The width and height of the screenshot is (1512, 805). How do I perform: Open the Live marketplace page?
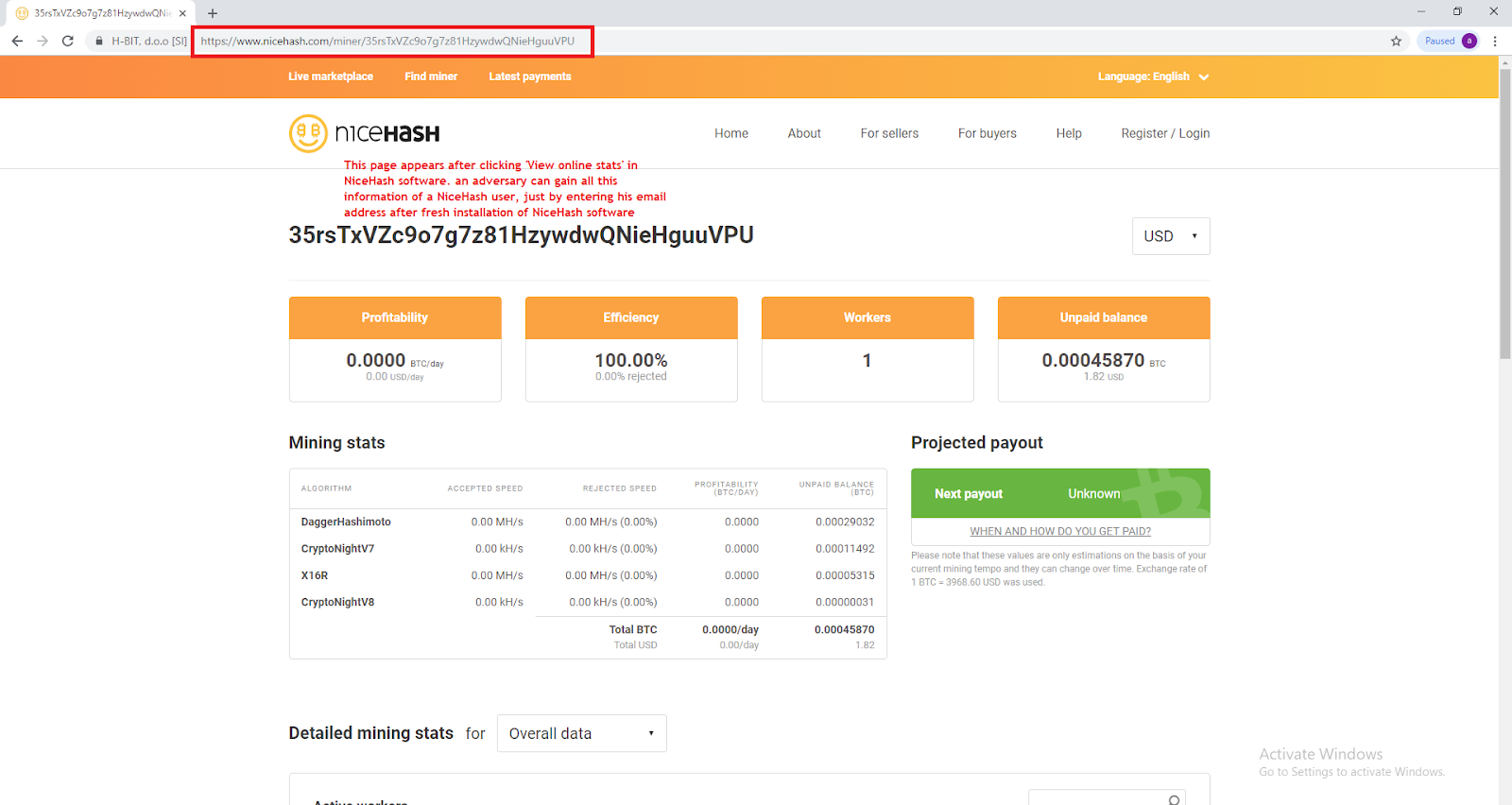coord(331,77)
